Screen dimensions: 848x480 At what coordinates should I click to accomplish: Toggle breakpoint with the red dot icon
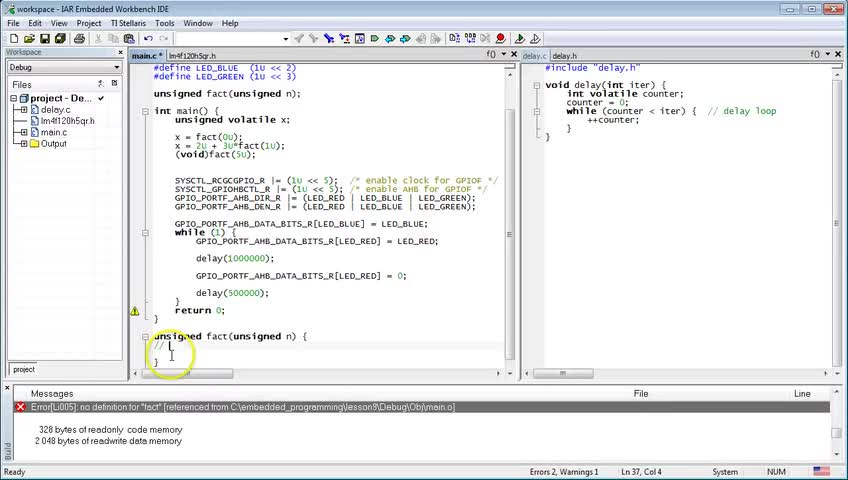(501, 38)
